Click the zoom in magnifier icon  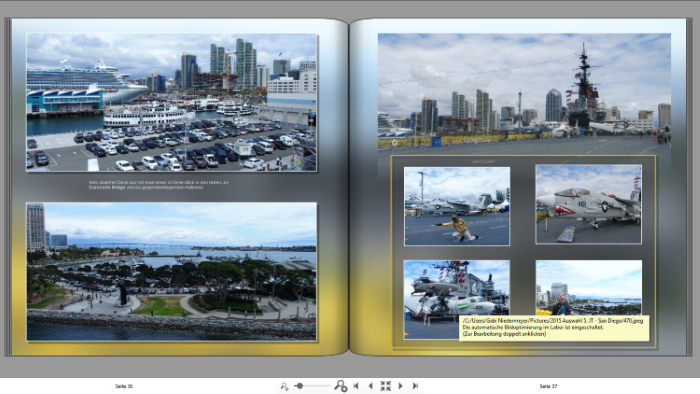pyautogui.click(x=341, y=386)
